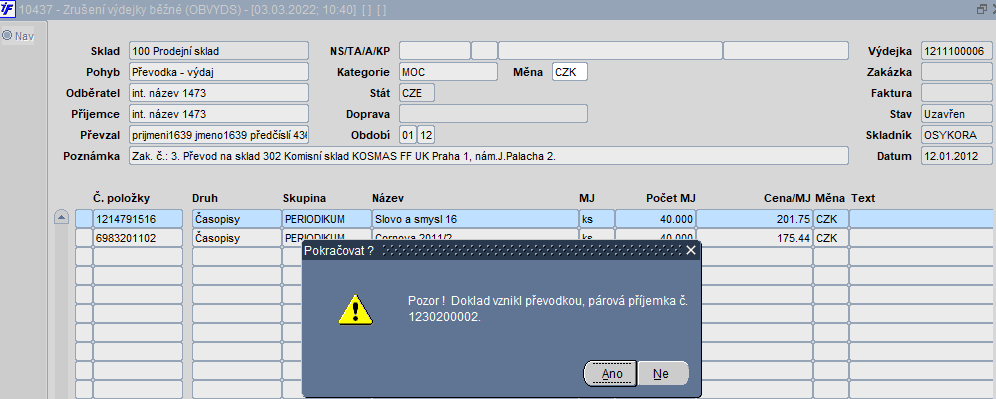Click the Stav field 'Uzavřen'

coord(957,114)
